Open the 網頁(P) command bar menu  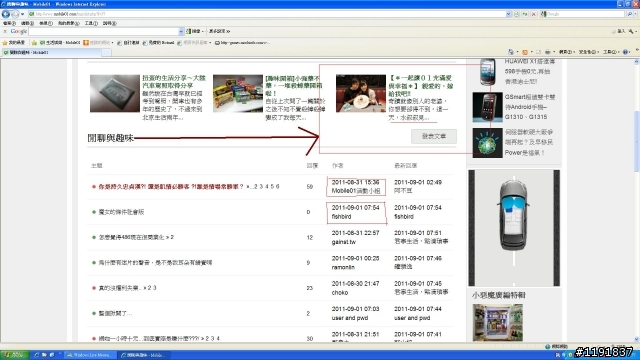tap(566, 52)
